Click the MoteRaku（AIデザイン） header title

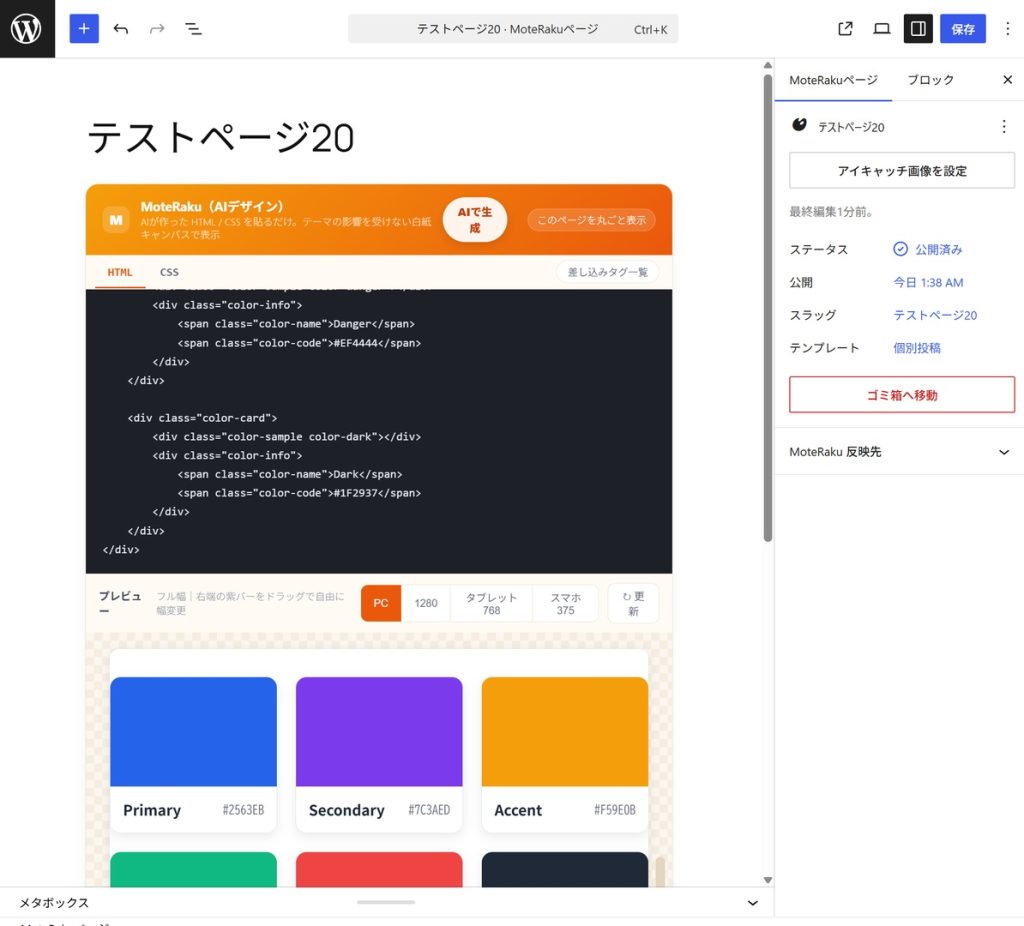212,206
